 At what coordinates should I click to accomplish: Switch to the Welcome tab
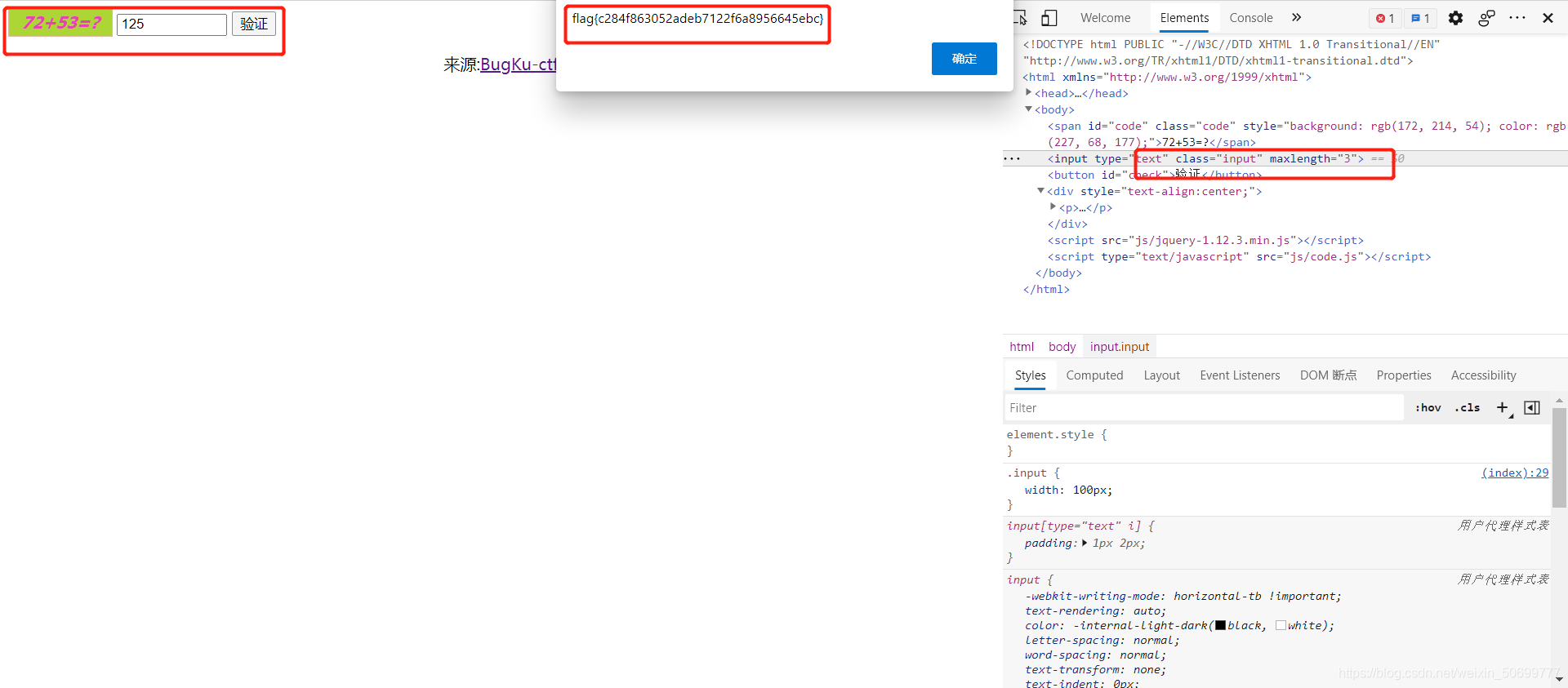click(1106, 18)
